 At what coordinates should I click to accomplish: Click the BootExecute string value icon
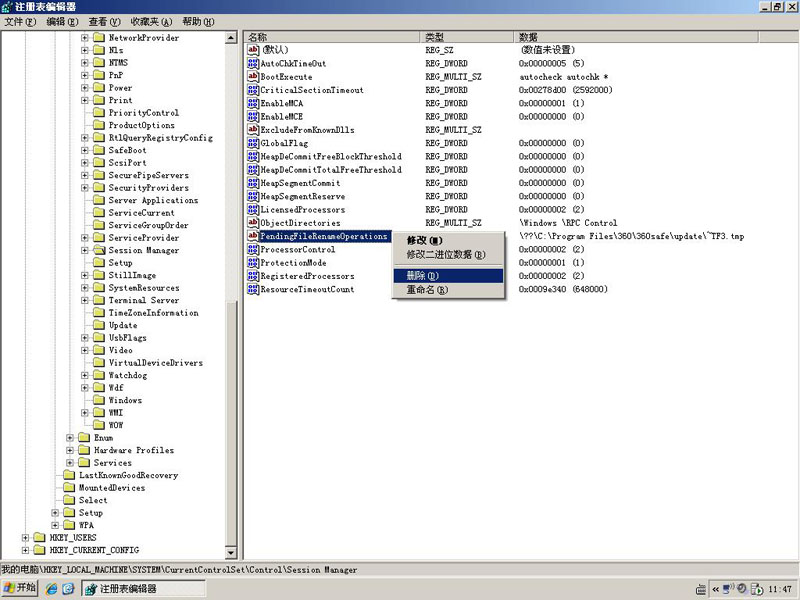pos(253,77)
